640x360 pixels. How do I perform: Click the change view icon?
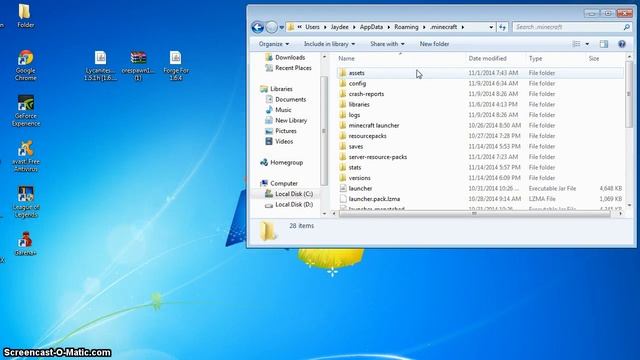576,44
